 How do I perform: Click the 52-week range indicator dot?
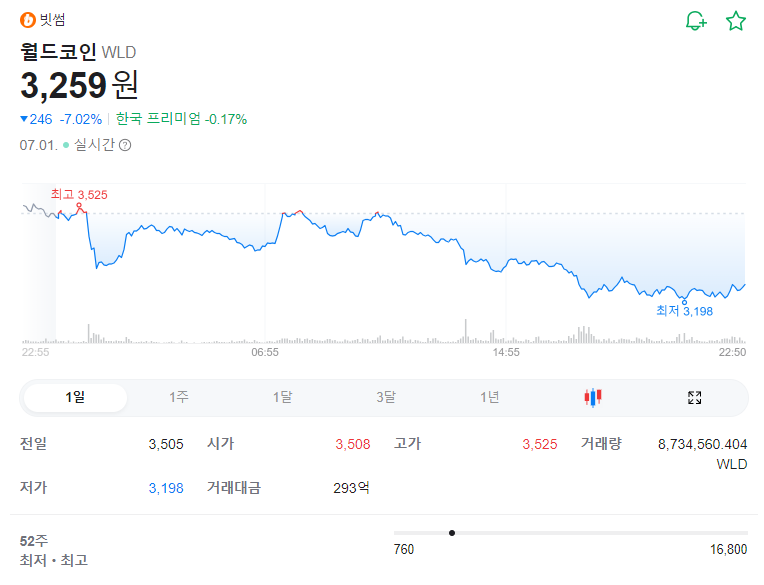click(452, 533)
